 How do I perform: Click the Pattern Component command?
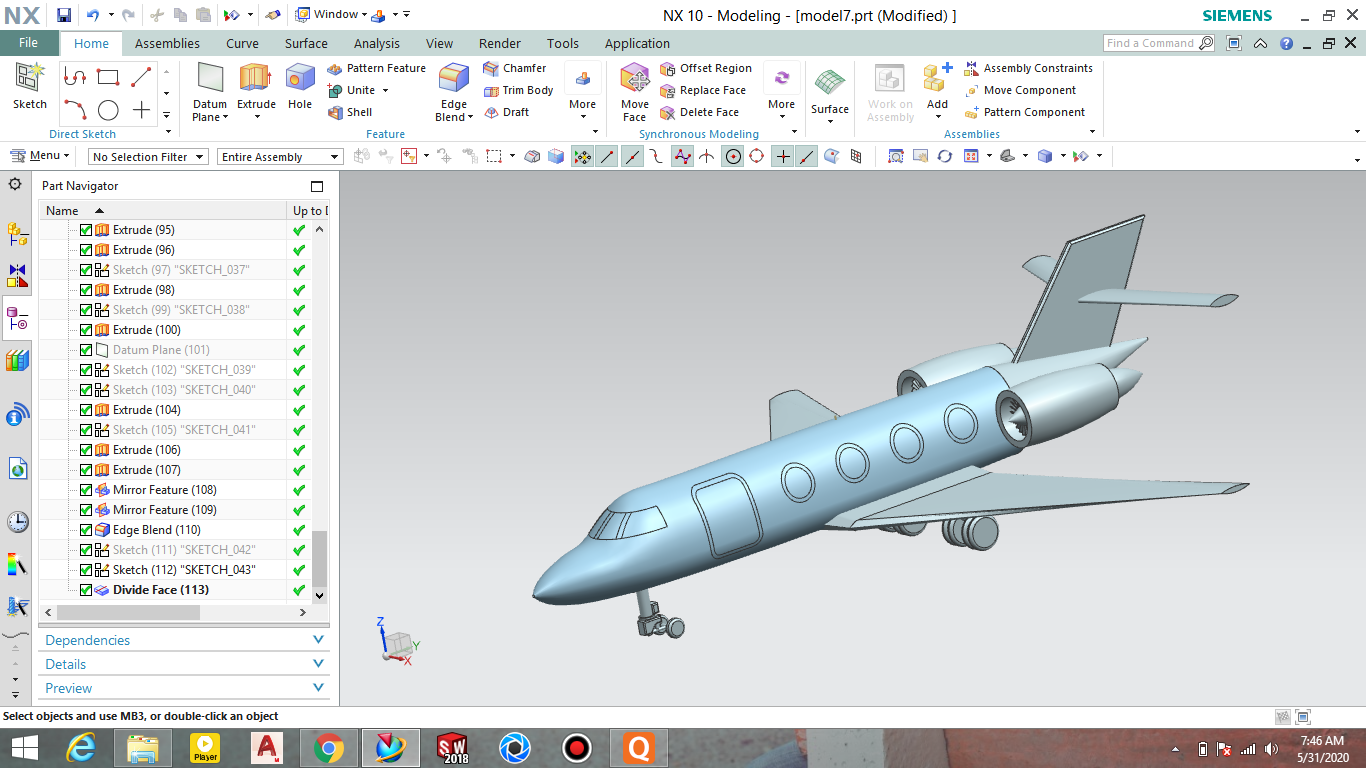click(1025, 112)
